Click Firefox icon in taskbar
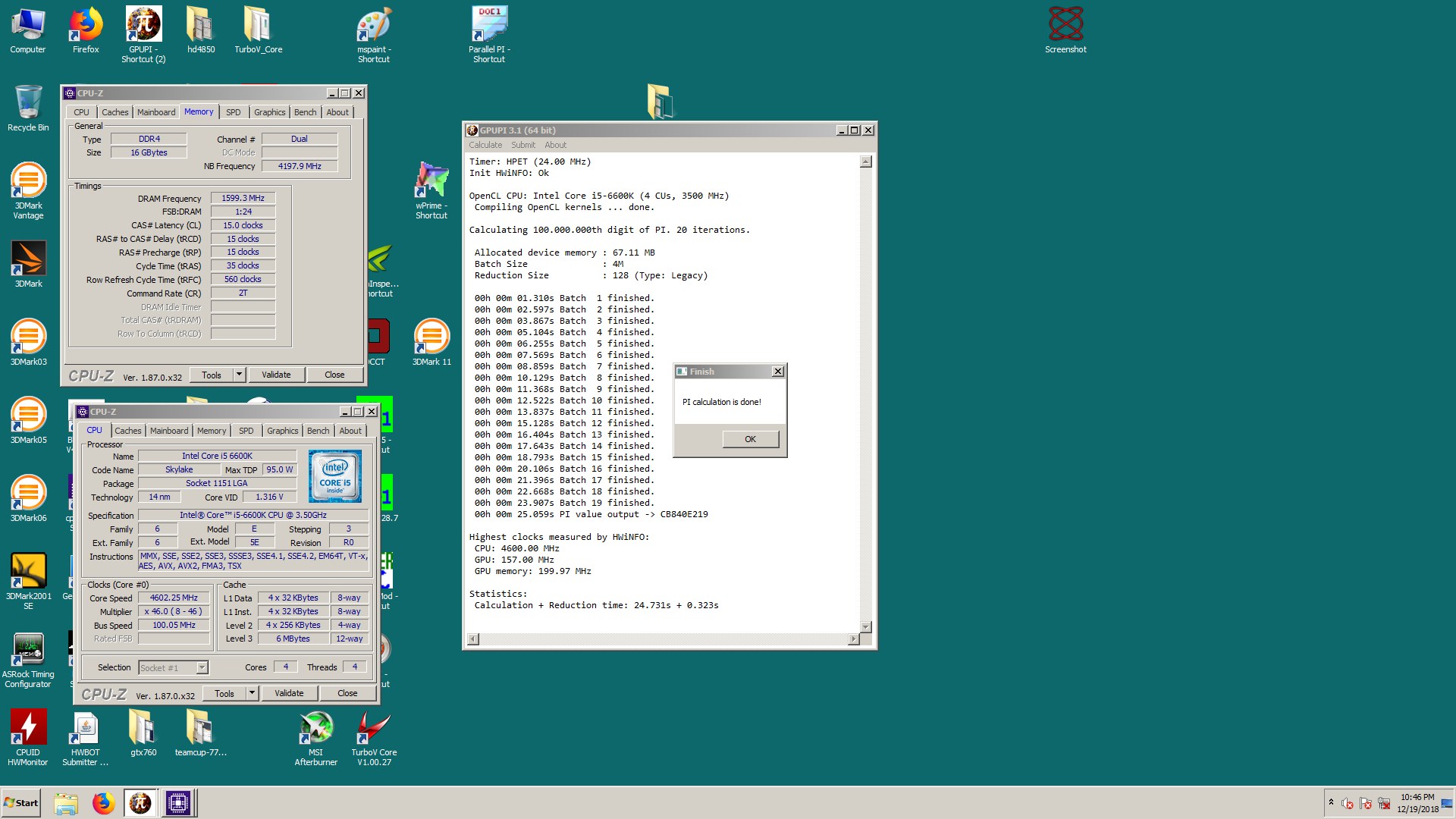This screenshot has height=819, width=1456. [x=103, y=803]
